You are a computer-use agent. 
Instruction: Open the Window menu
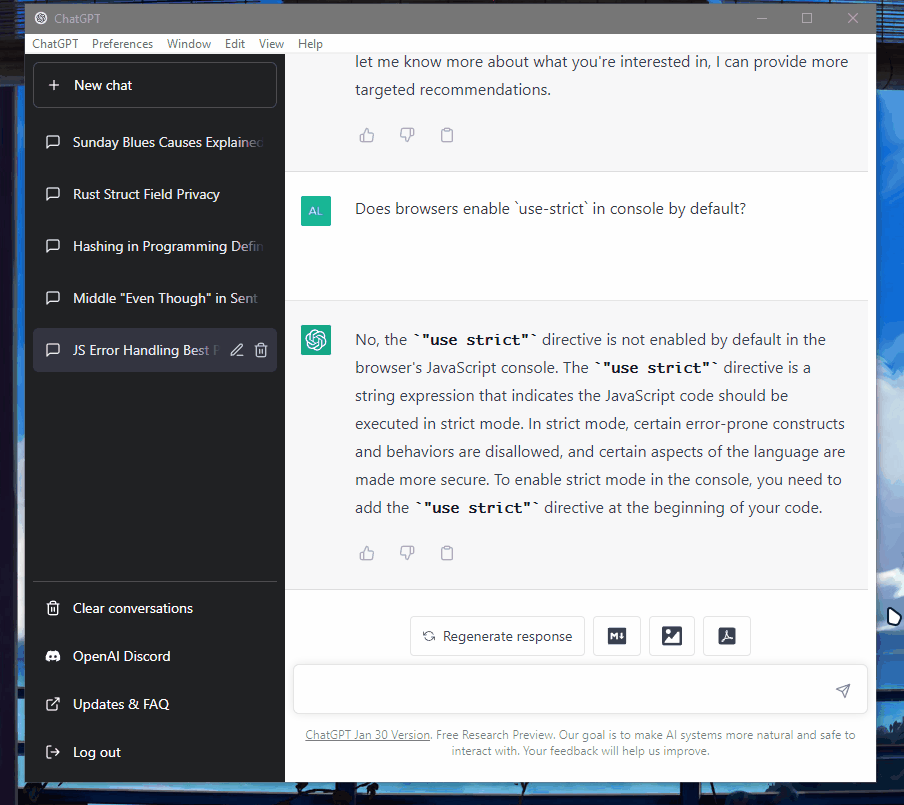(189, 44)
